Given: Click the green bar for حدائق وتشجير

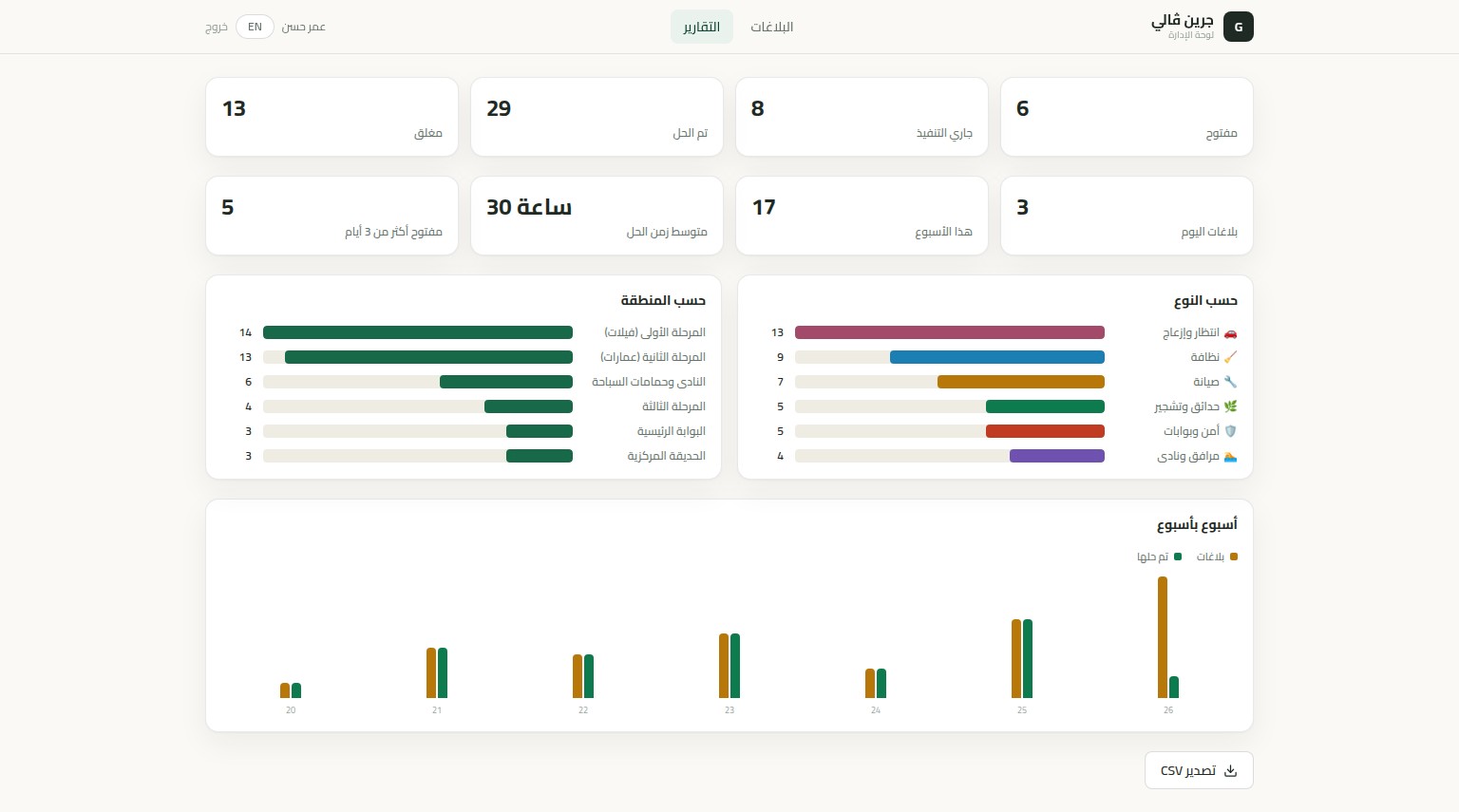Looking at the screenshot, I should click(1045, 406).
